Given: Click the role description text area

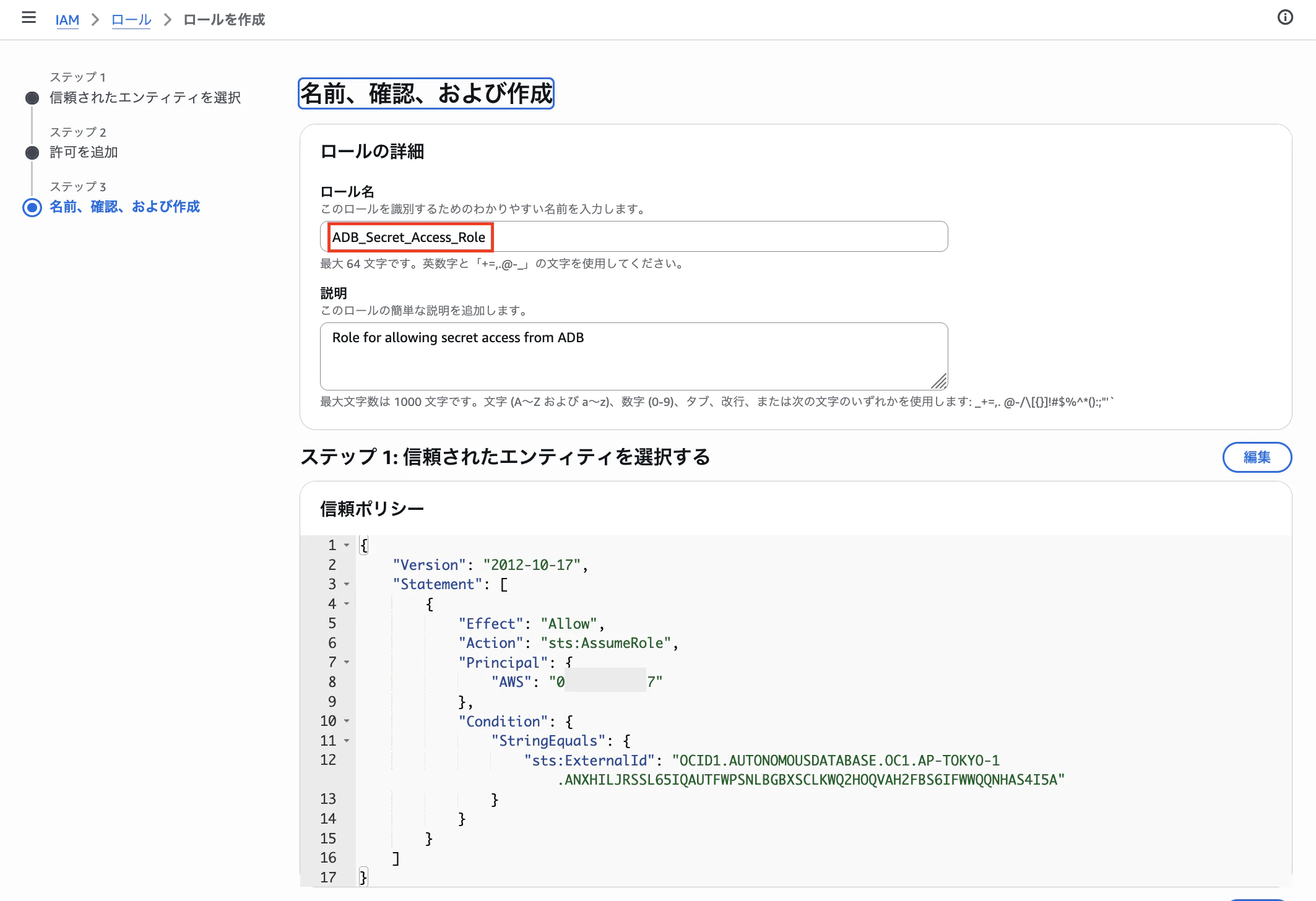Looking at the screenshot, I should pyautogui.click(x=631, y=356).
